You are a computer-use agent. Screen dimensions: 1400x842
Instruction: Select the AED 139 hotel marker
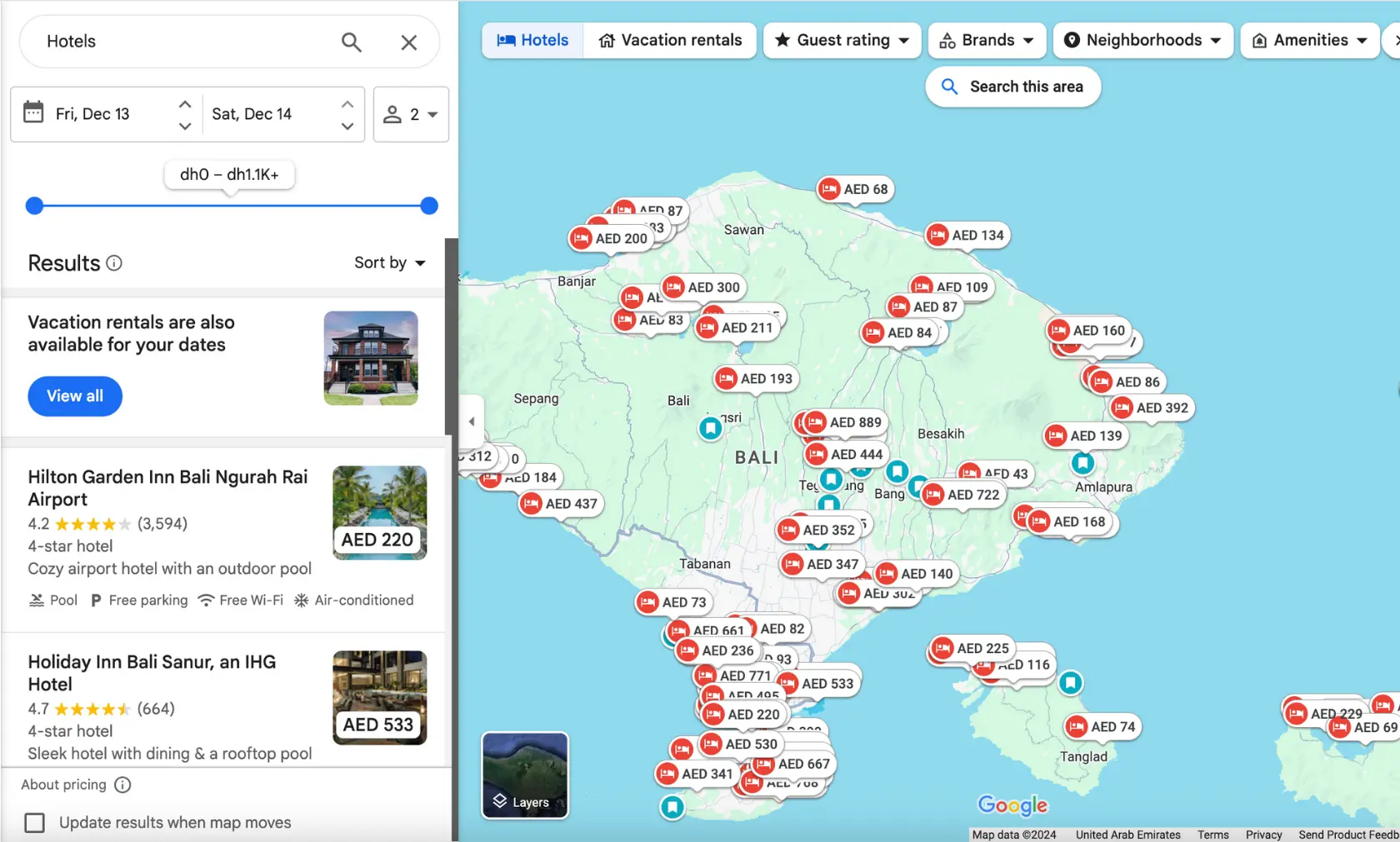tap(1085, 436)
